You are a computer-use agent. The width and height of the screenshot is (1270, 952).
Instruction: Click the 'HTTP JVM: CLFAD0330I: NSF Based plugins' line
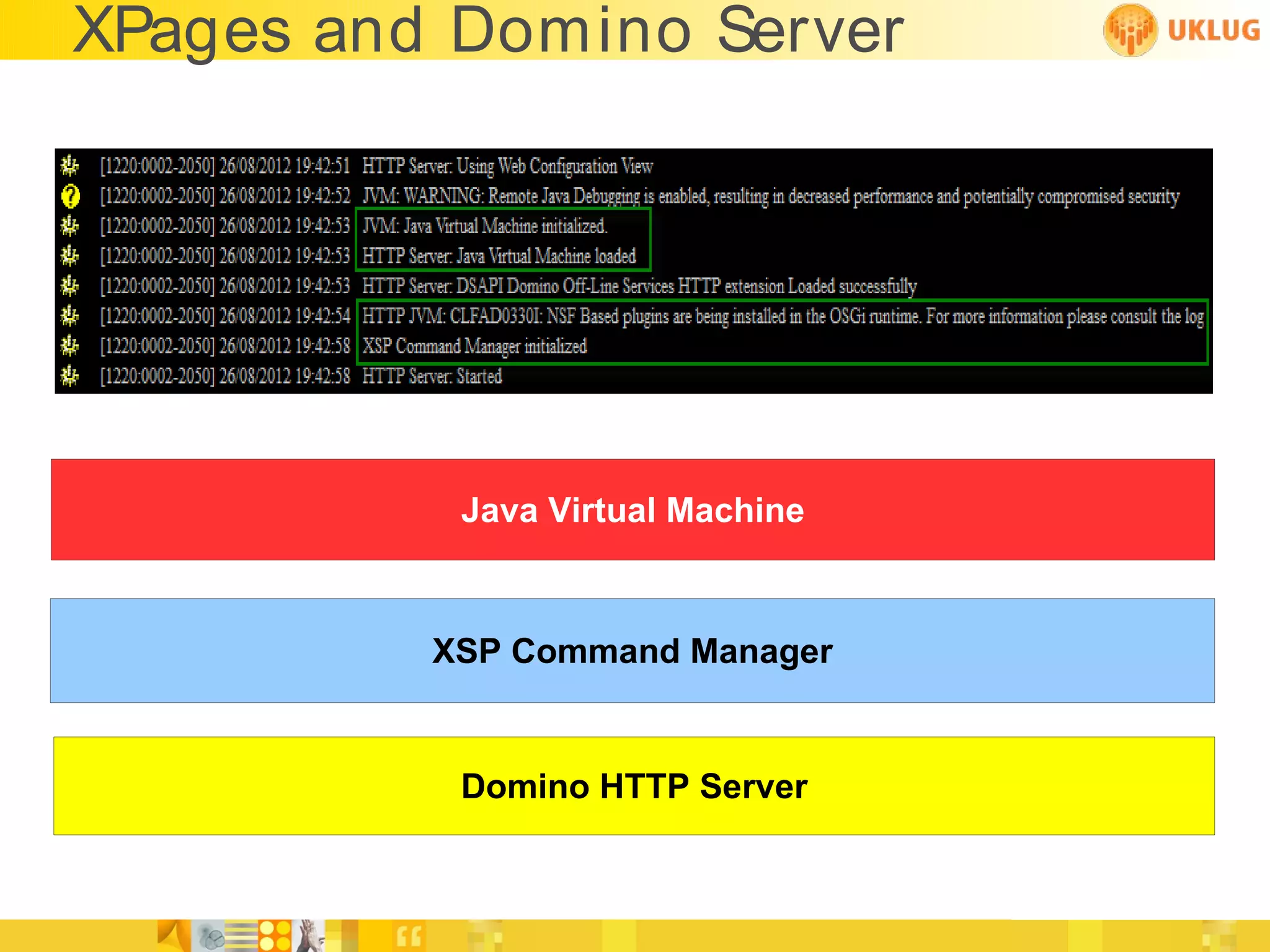point(783,317)
